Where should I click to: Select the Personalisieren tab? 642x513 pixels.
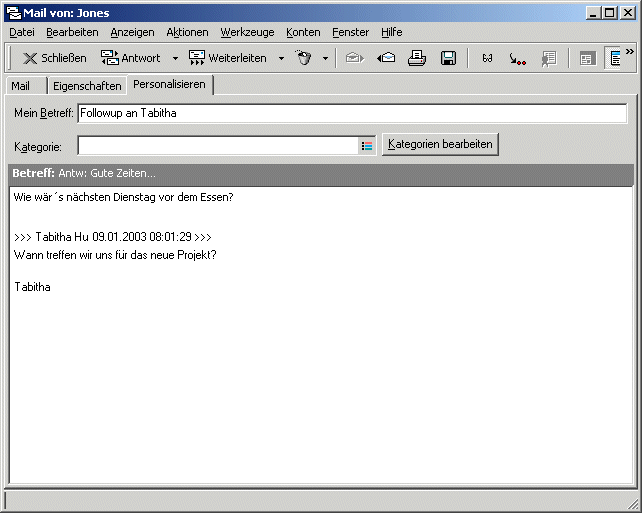tap(170, 84)
